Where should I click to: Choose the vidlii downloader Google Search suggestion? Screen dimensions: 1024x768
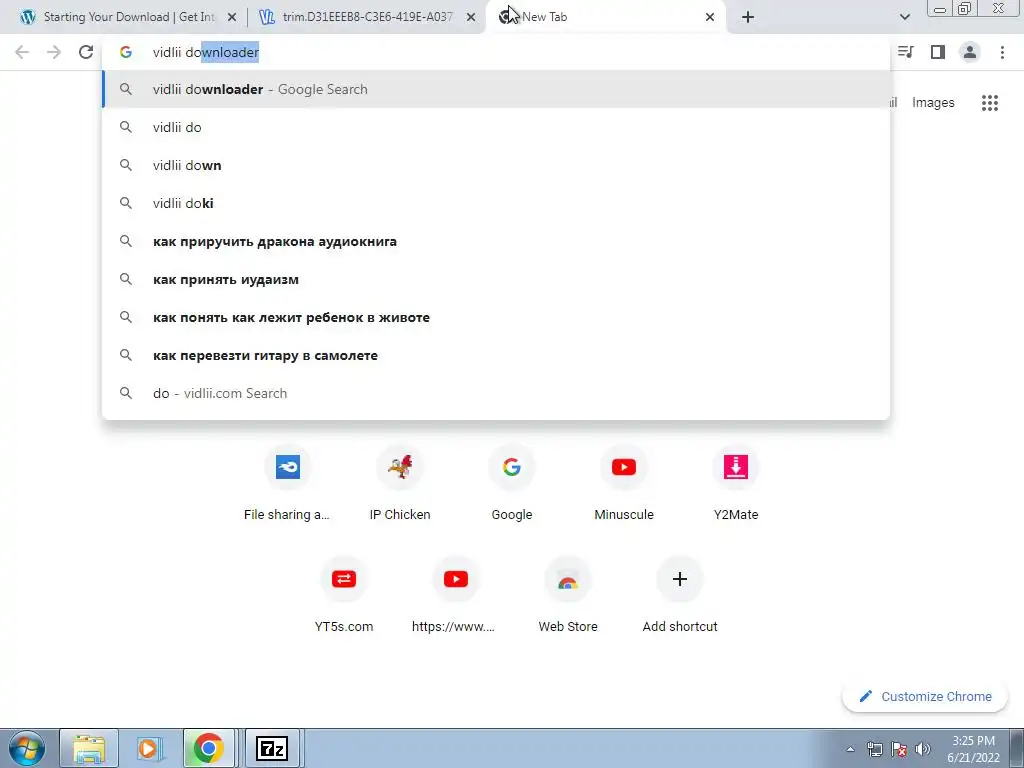(x=496, y=89)
